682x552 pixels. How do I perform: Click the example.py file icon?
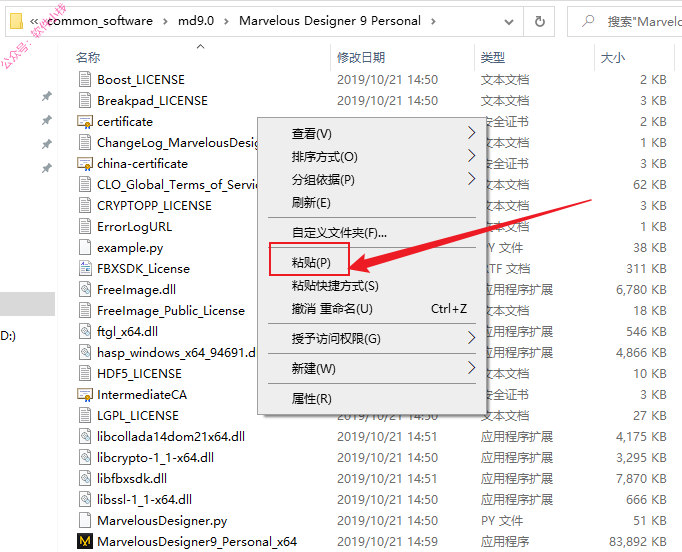85,248
